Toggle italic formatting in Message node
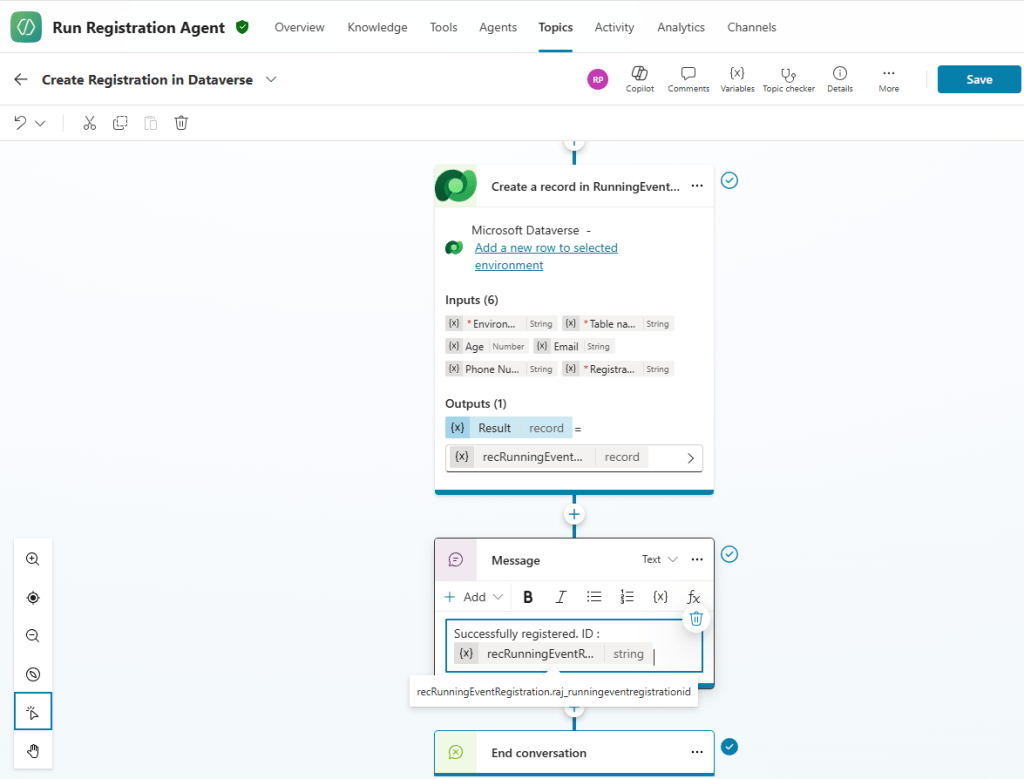 point(561,597)
